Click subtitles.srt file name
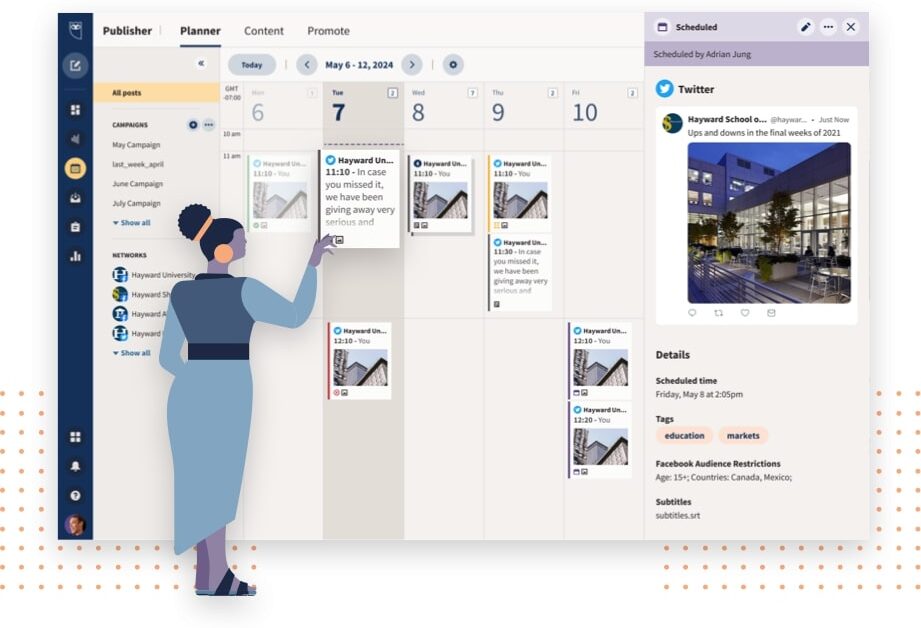Screen dimensions: 921x628 678,515
